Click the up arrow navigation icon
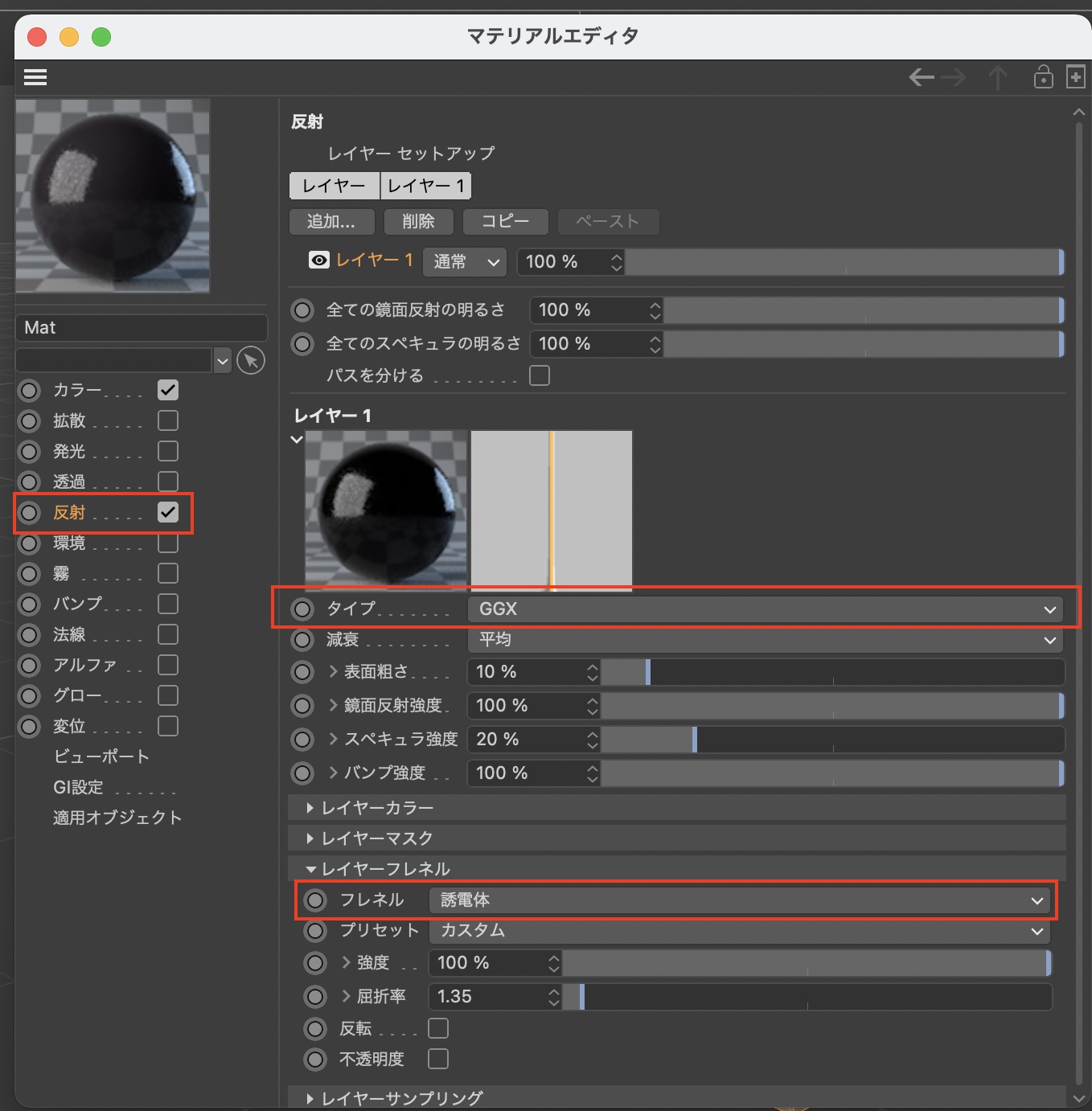This screenshot has width=1092, height=1111. (998, 78)
